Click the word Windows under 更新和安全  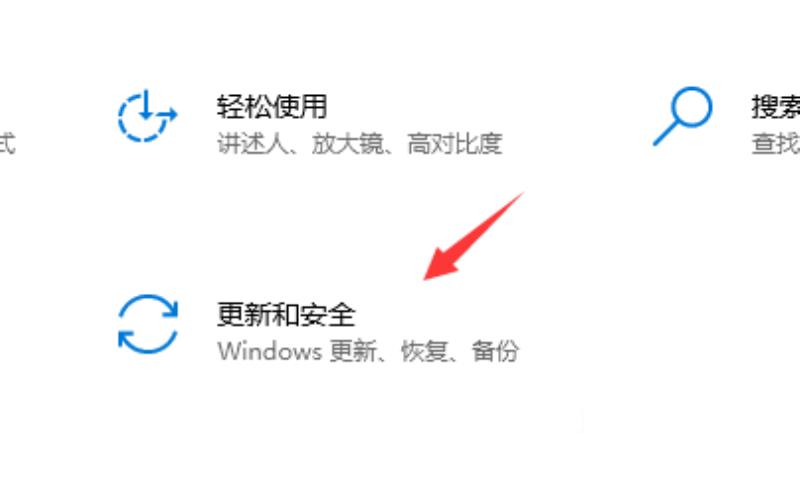pos(269,351)
